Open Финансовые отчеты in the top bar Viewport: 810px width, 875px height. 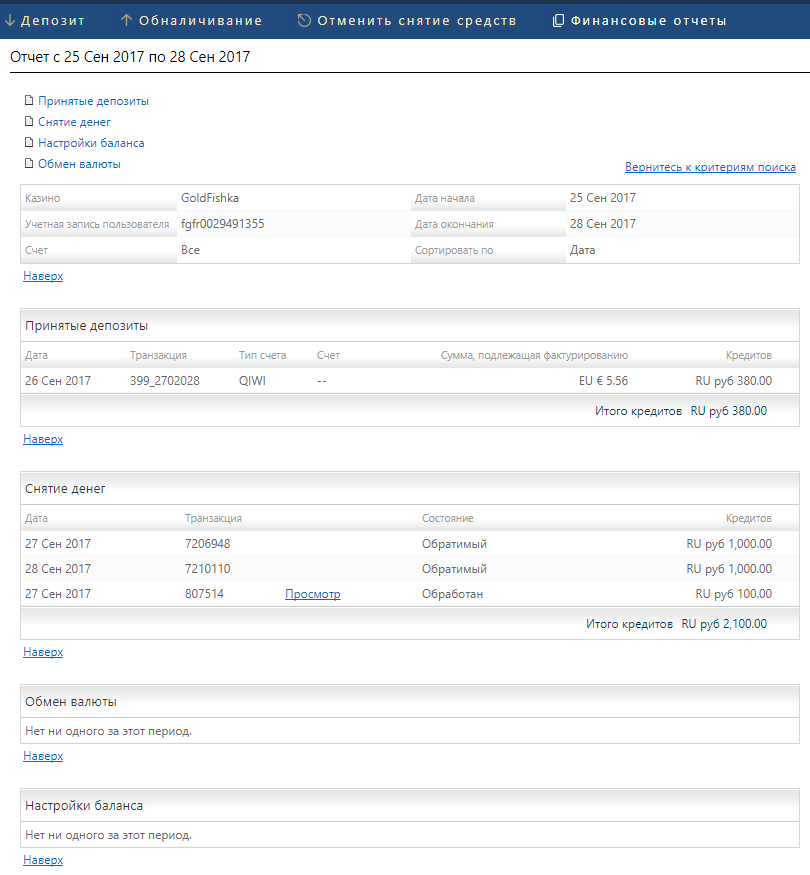click(x=648, y=21)
